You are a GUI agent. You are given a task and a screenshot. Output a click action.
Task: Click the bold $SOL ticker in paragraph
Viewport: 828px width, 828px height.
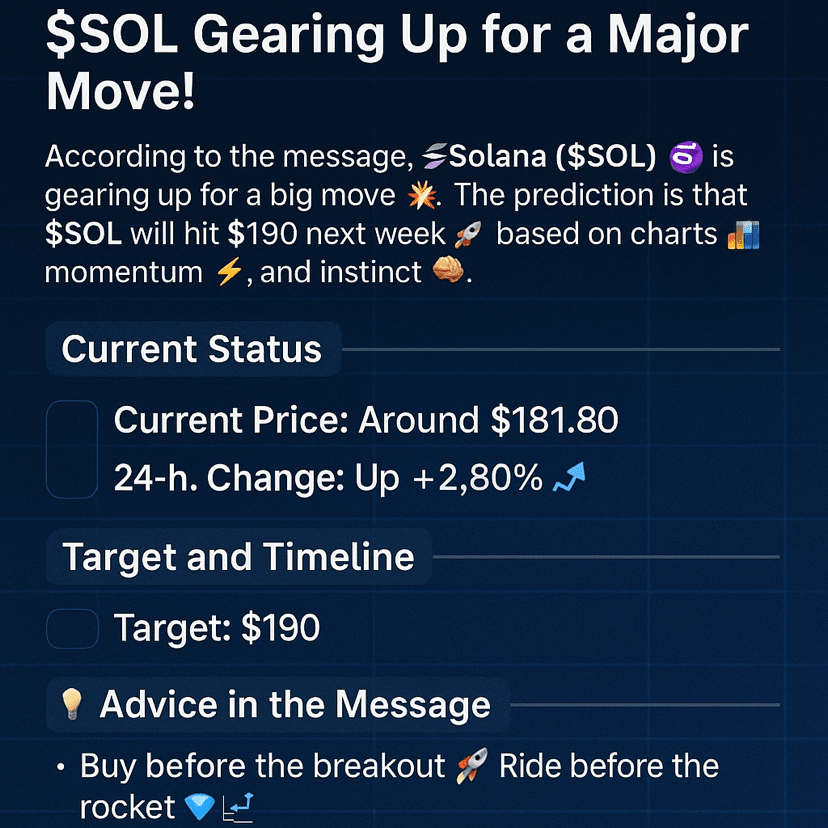tap(83, 234)
